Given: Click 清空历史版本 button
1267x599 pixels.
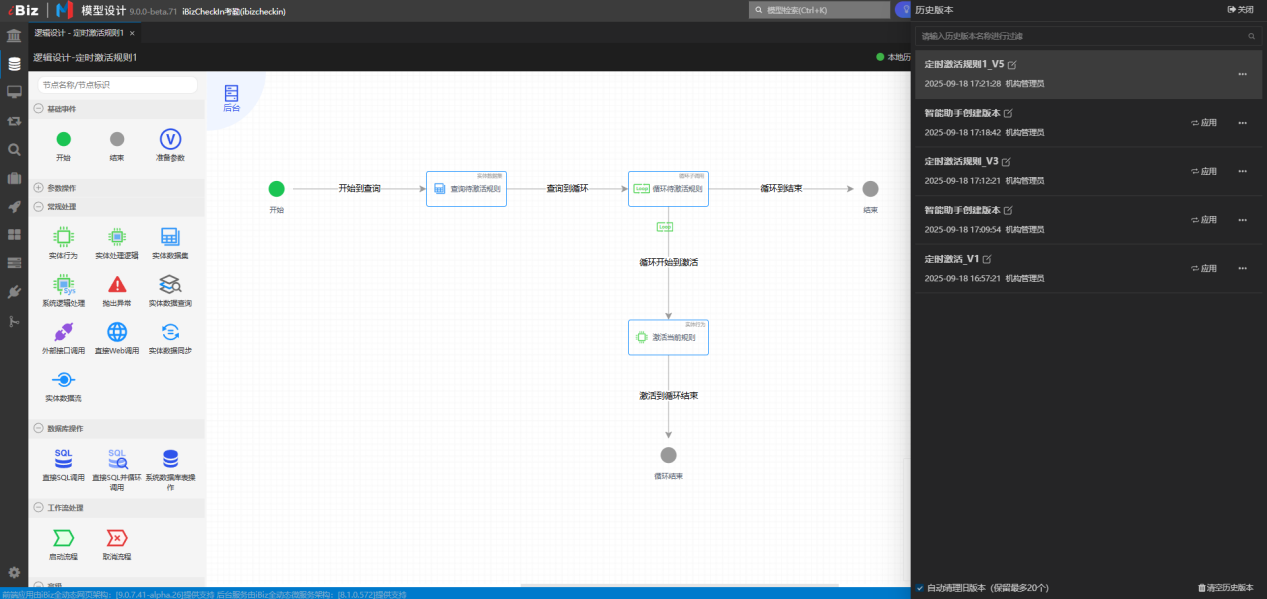Looking at the screenshot, I should (x=1225, y=588).
